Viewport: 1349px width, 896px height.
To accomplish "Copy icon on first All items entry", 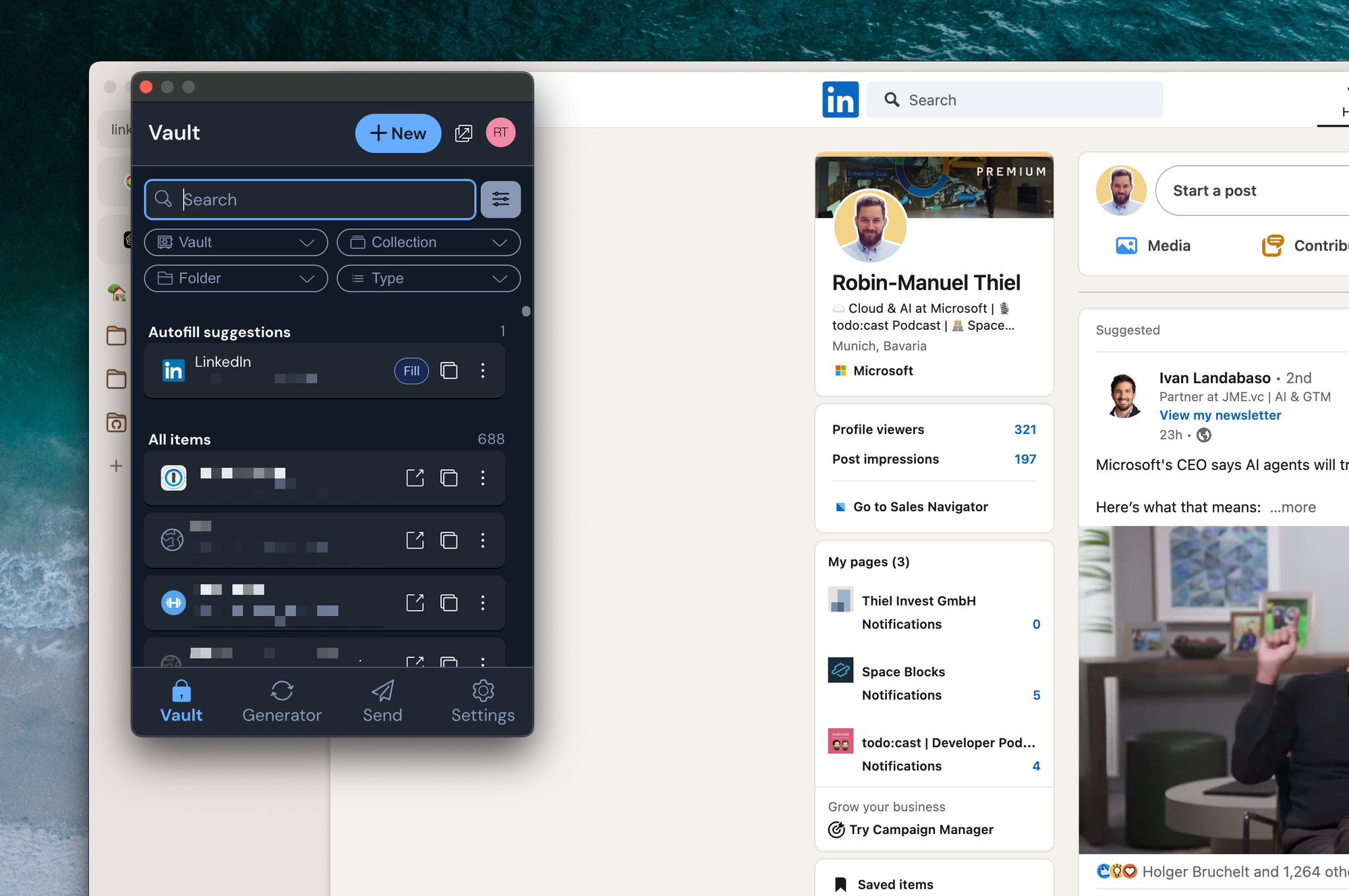I will 449,478.
